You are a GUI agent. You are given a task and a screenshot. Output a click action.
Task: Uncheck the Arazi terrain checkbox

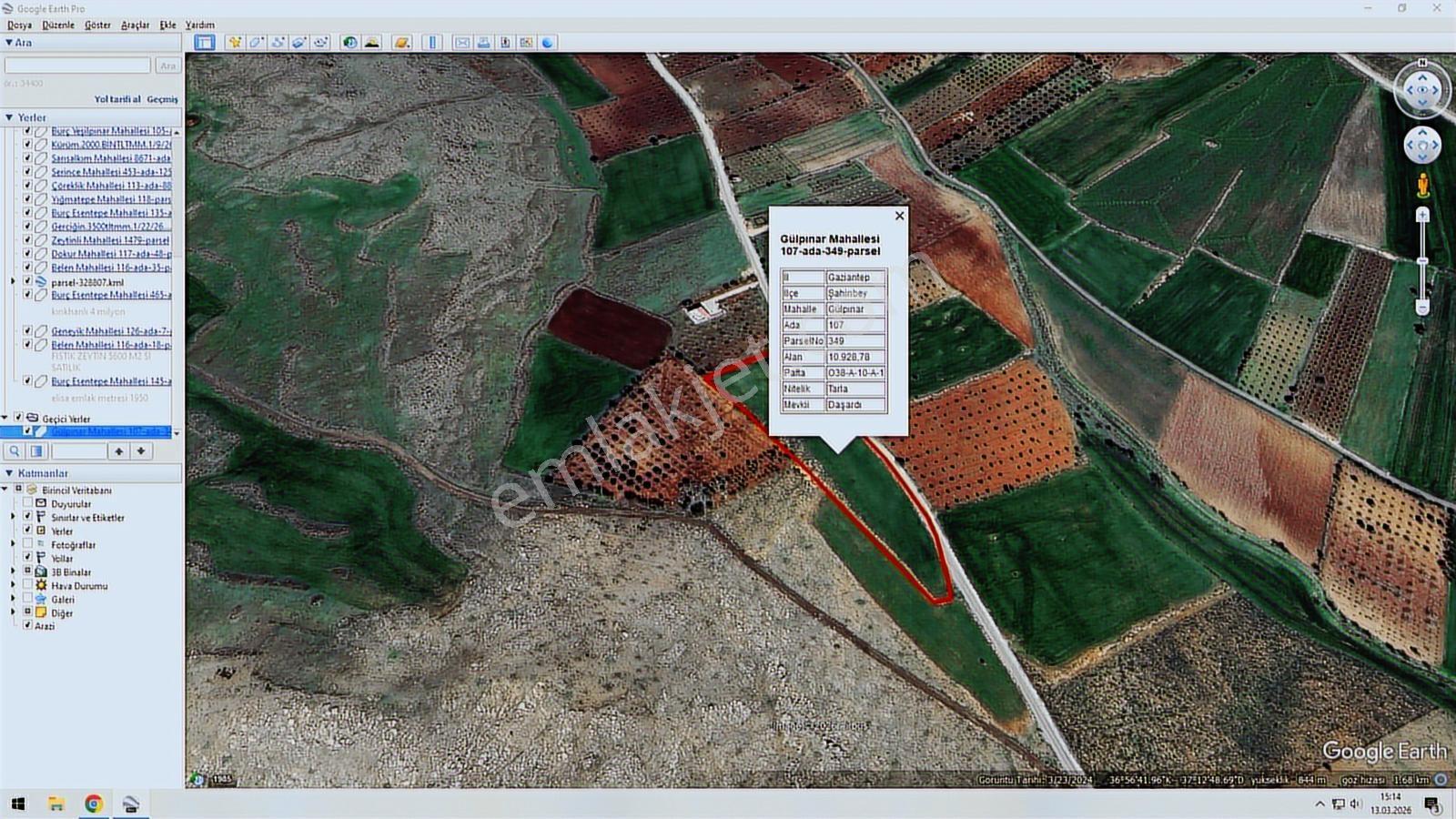pos(27,625)
